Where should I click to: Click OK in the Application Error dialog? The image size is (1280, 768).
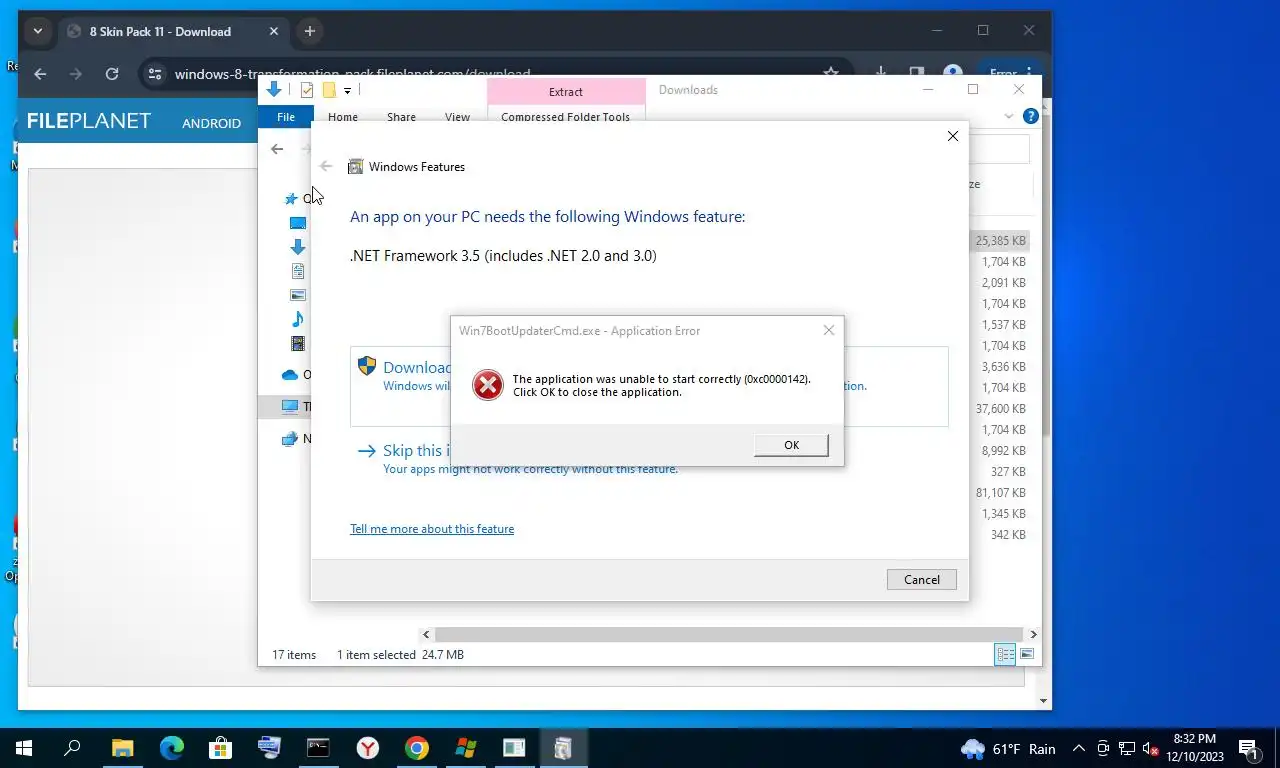(791, 445)
